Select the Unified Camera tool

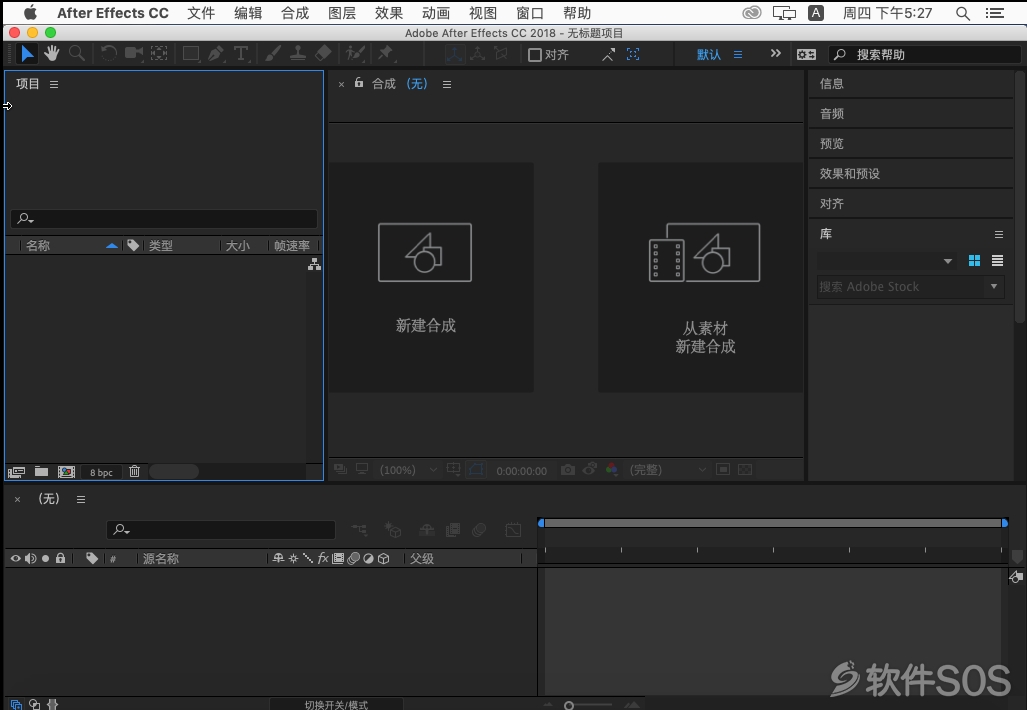(x=134, y=54)
